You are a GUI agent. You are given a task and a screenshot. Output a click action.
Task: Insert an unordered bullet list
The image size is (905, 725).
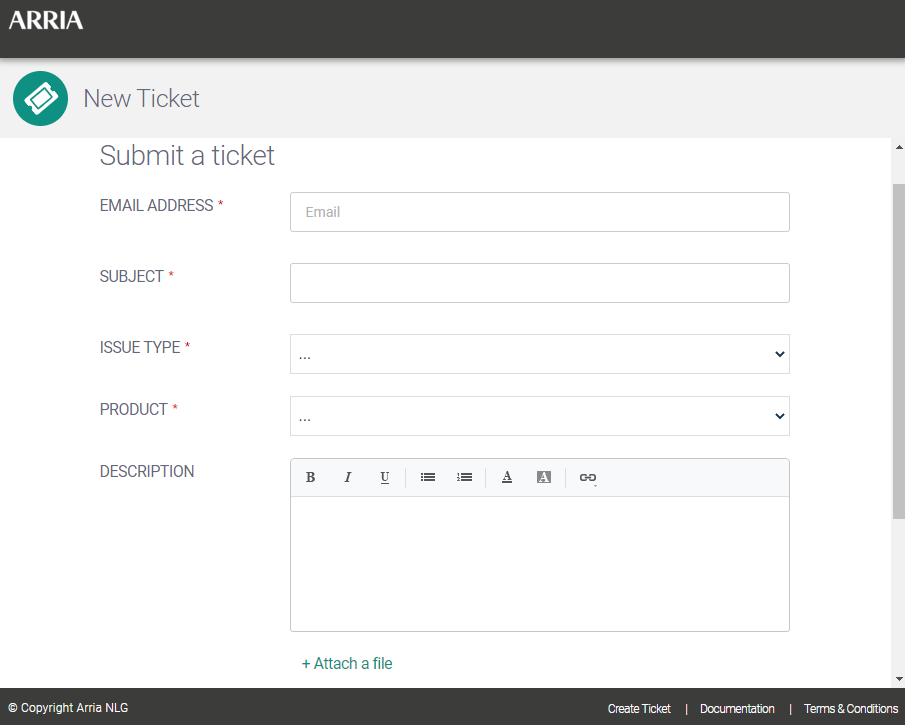[x=427, y=477]
